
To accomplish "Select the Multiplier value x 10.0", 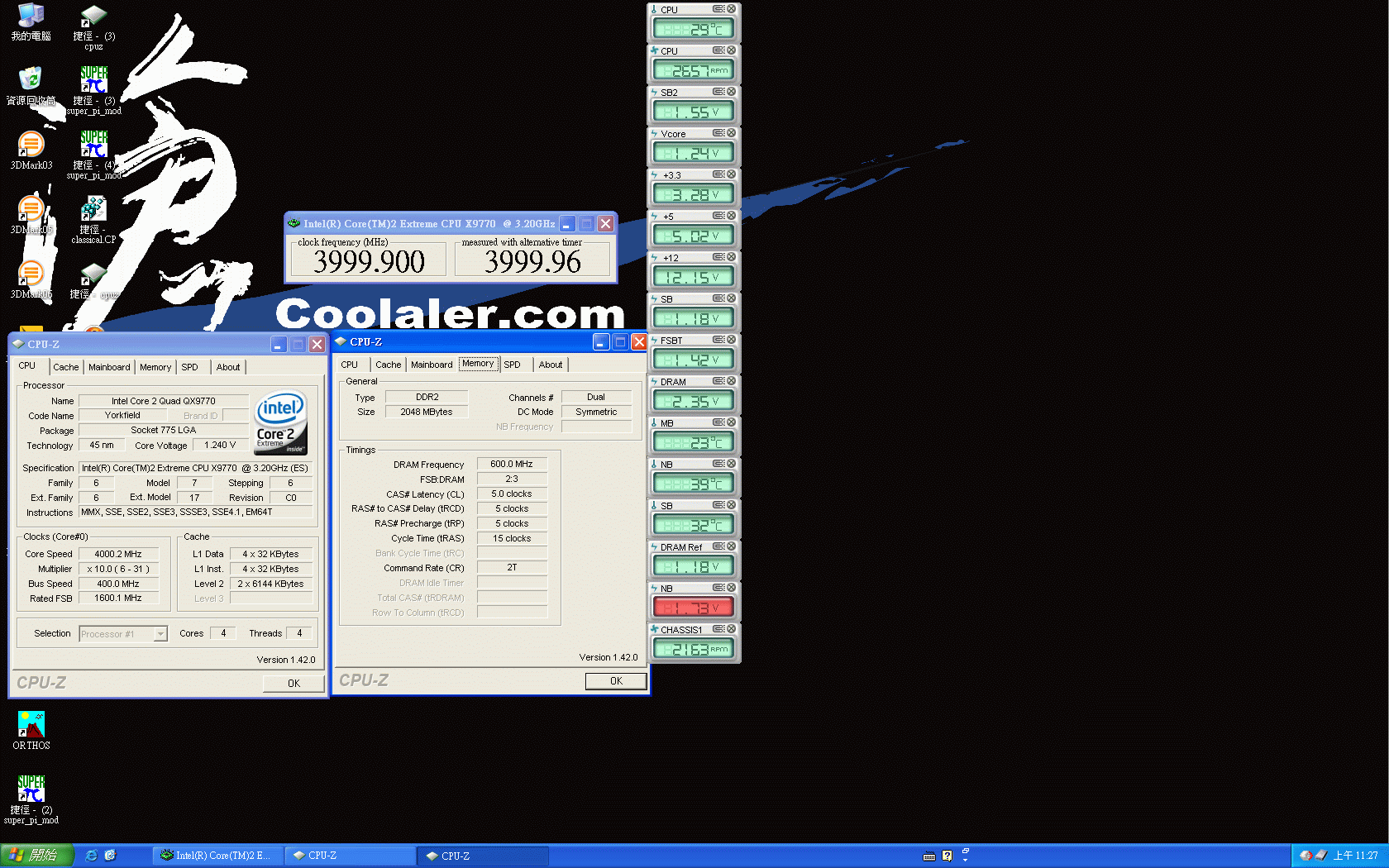I will (118, 569).
